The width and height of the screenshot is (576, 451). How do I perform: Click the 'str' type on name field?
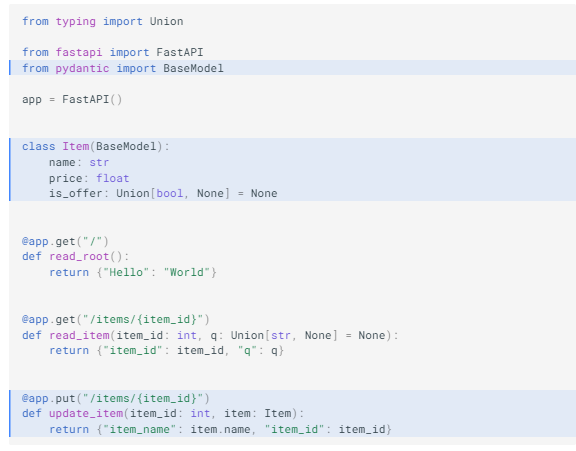99,162
